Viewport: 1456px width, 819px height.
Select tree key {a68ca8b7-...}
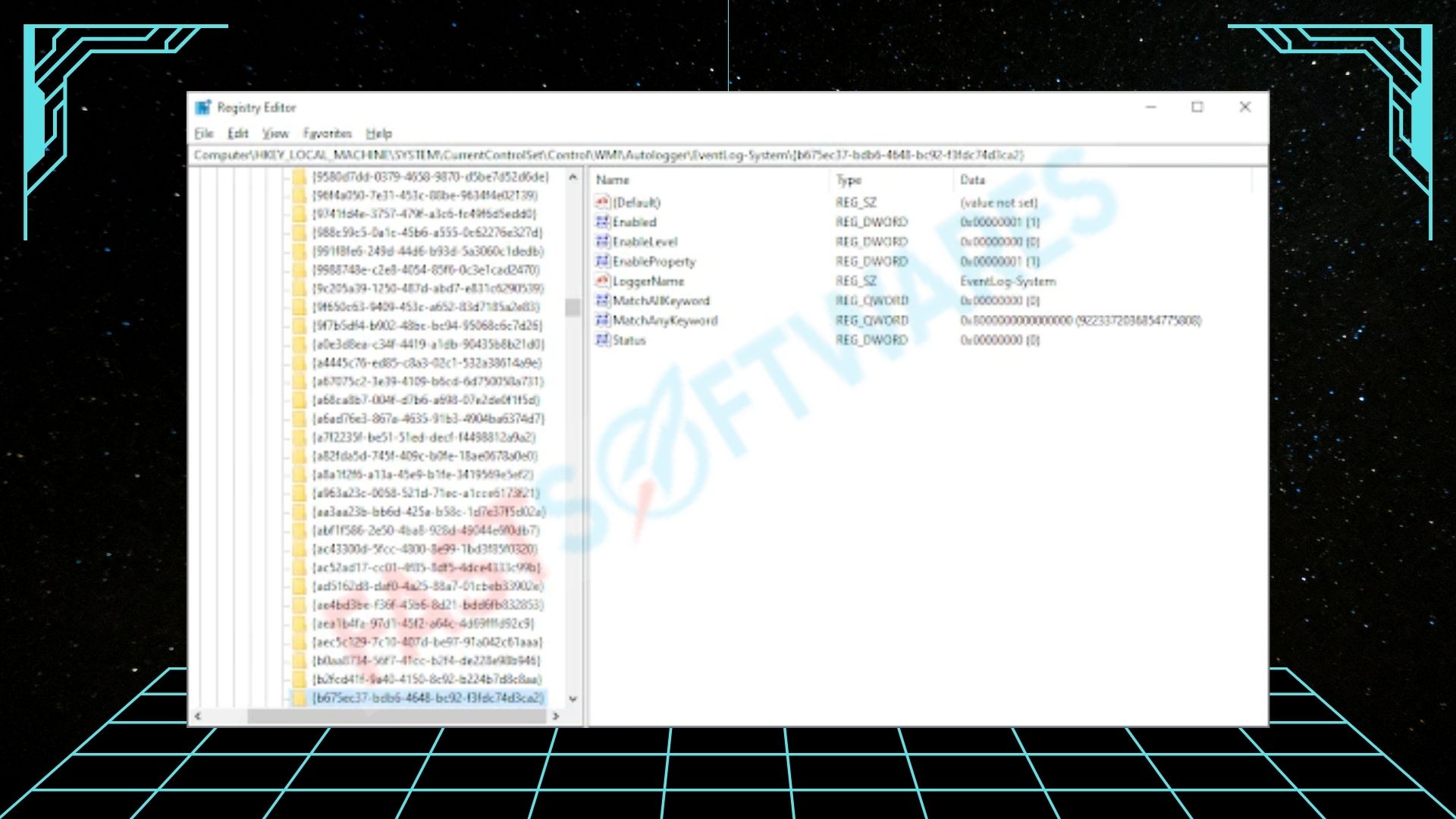pos(426,400)
